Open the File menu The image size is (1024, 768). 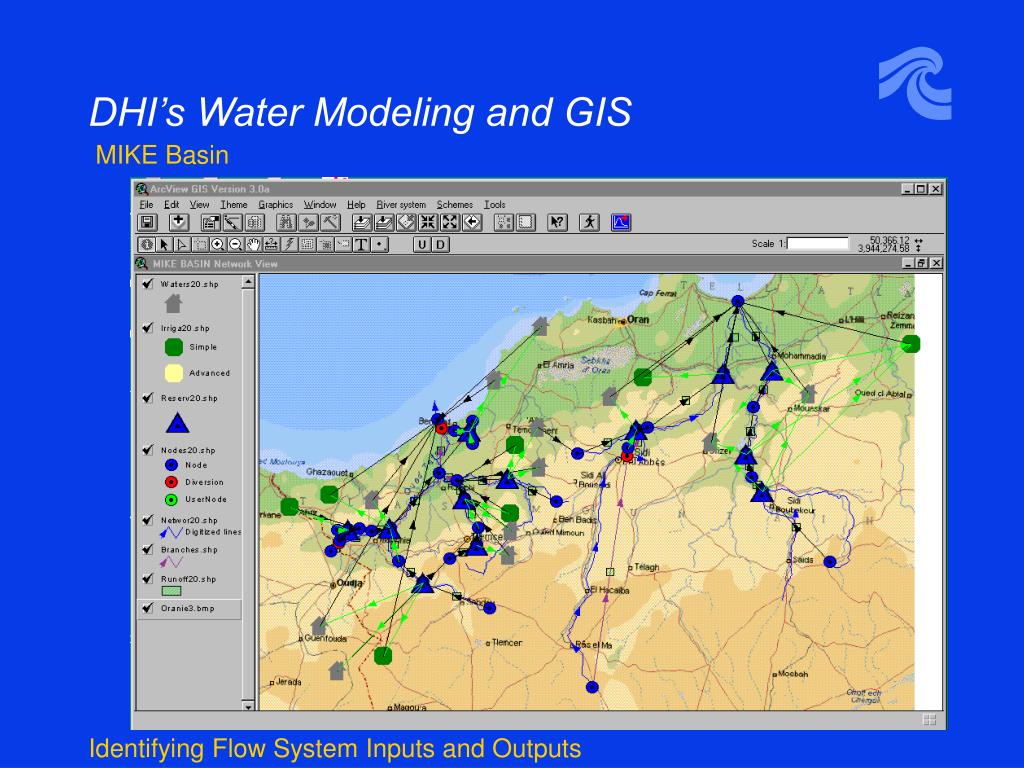point(146,204)
